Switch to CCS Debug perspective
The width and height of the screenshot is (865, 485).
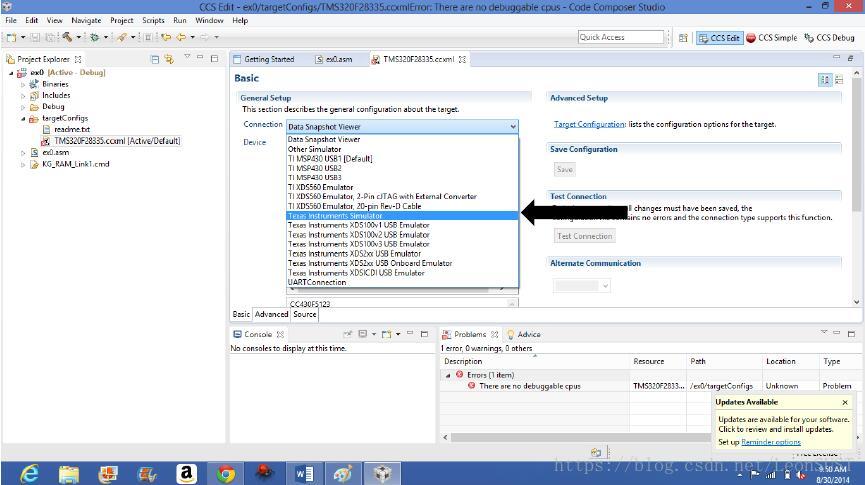pyautogui.click(x=829, y=38)
